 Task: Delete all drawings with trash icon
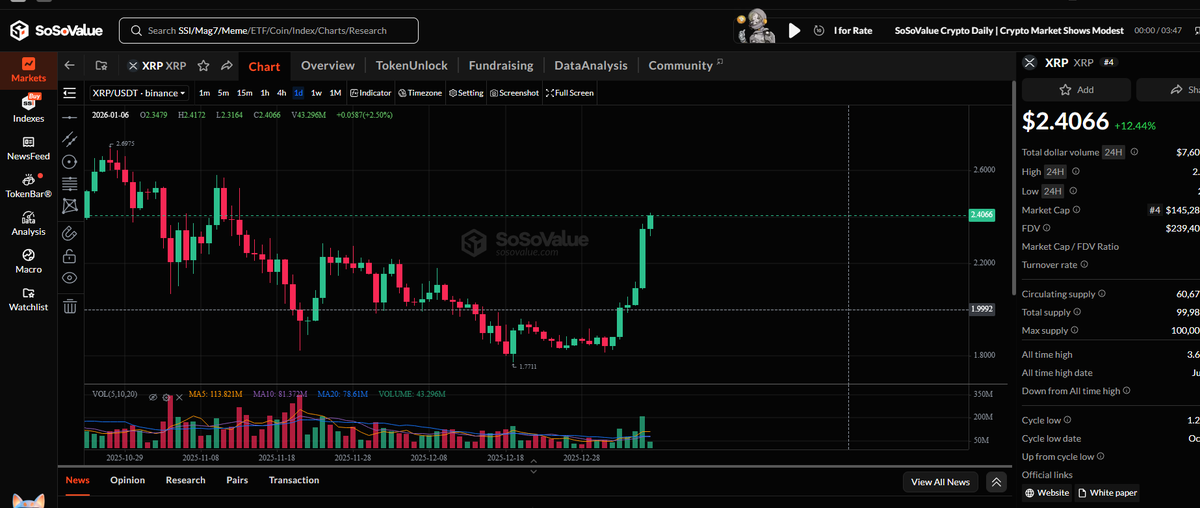coord(70,306)
